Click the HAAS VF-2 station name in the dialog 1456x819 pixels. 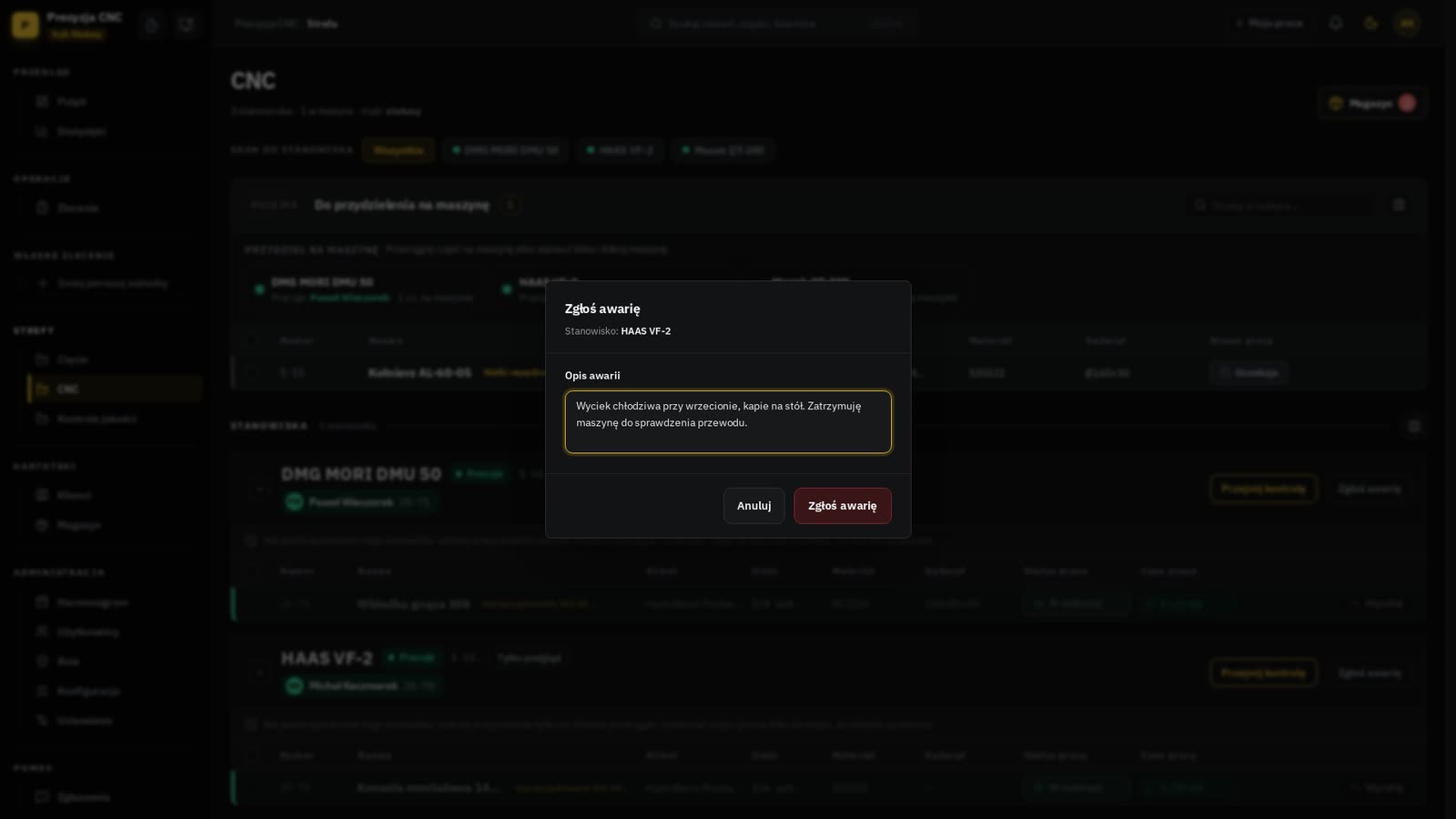tap(646, 331)
